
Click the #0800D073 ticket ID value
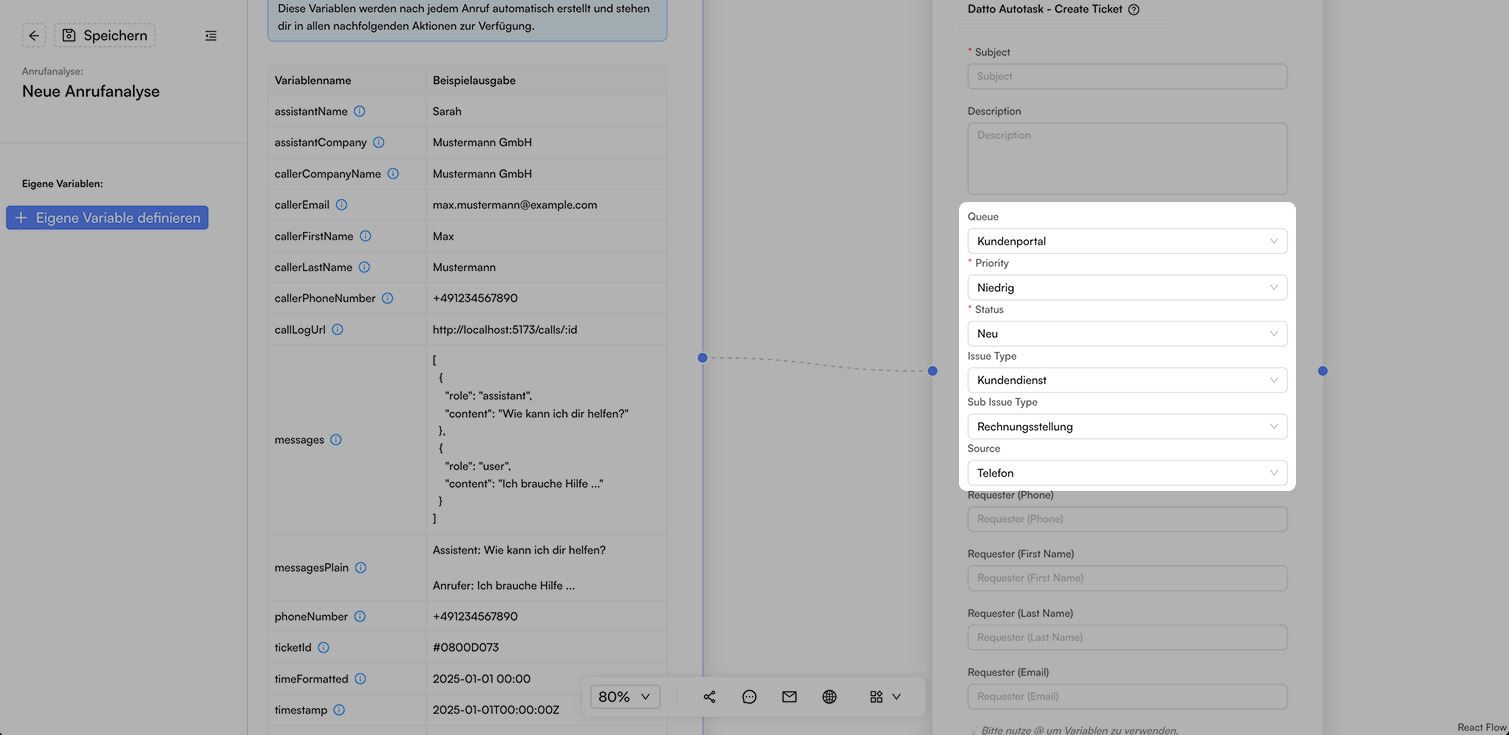[x=466, y=647]
